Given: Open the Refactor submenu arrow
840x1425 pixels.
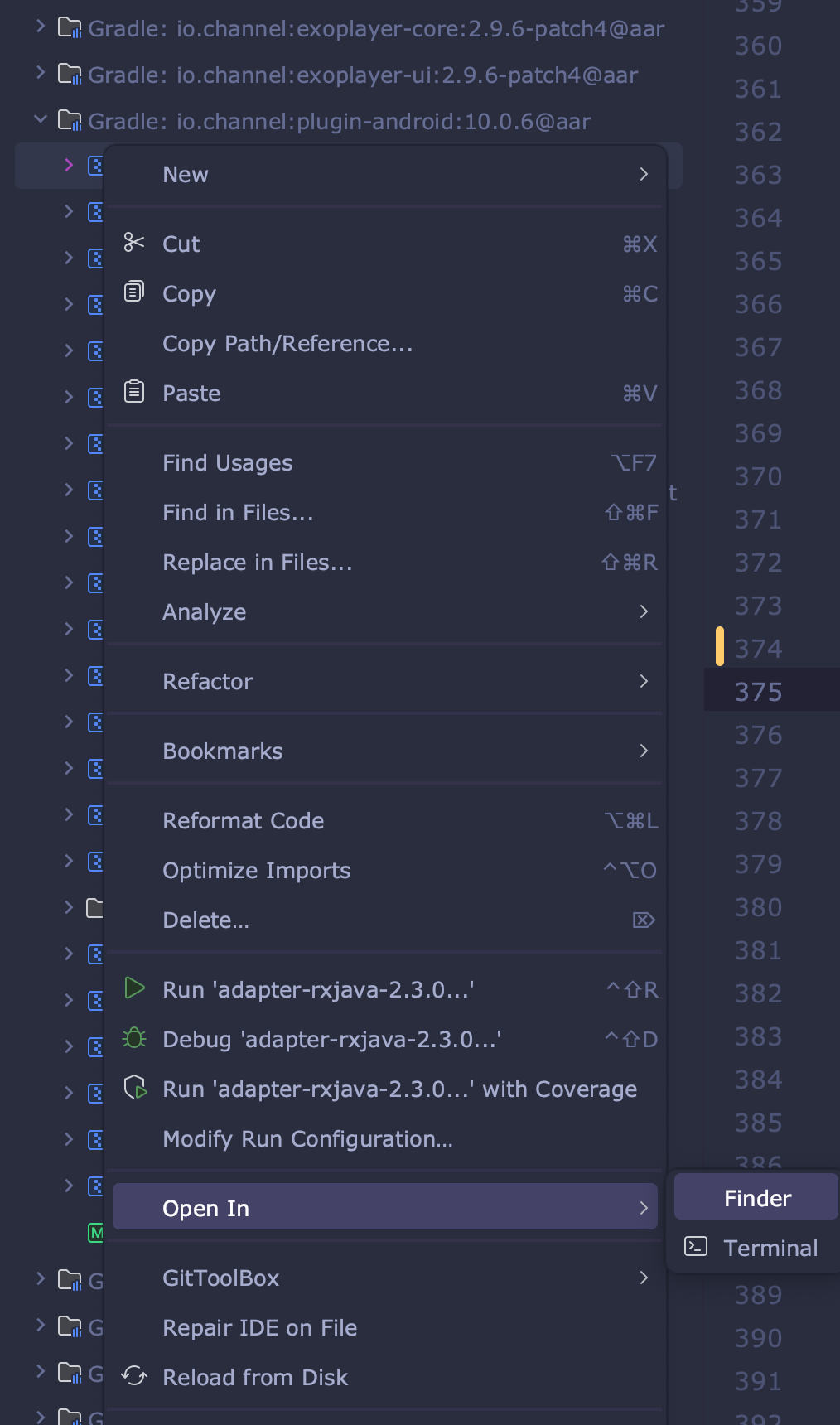Looking at the screenshot, I should click(644, 681).
